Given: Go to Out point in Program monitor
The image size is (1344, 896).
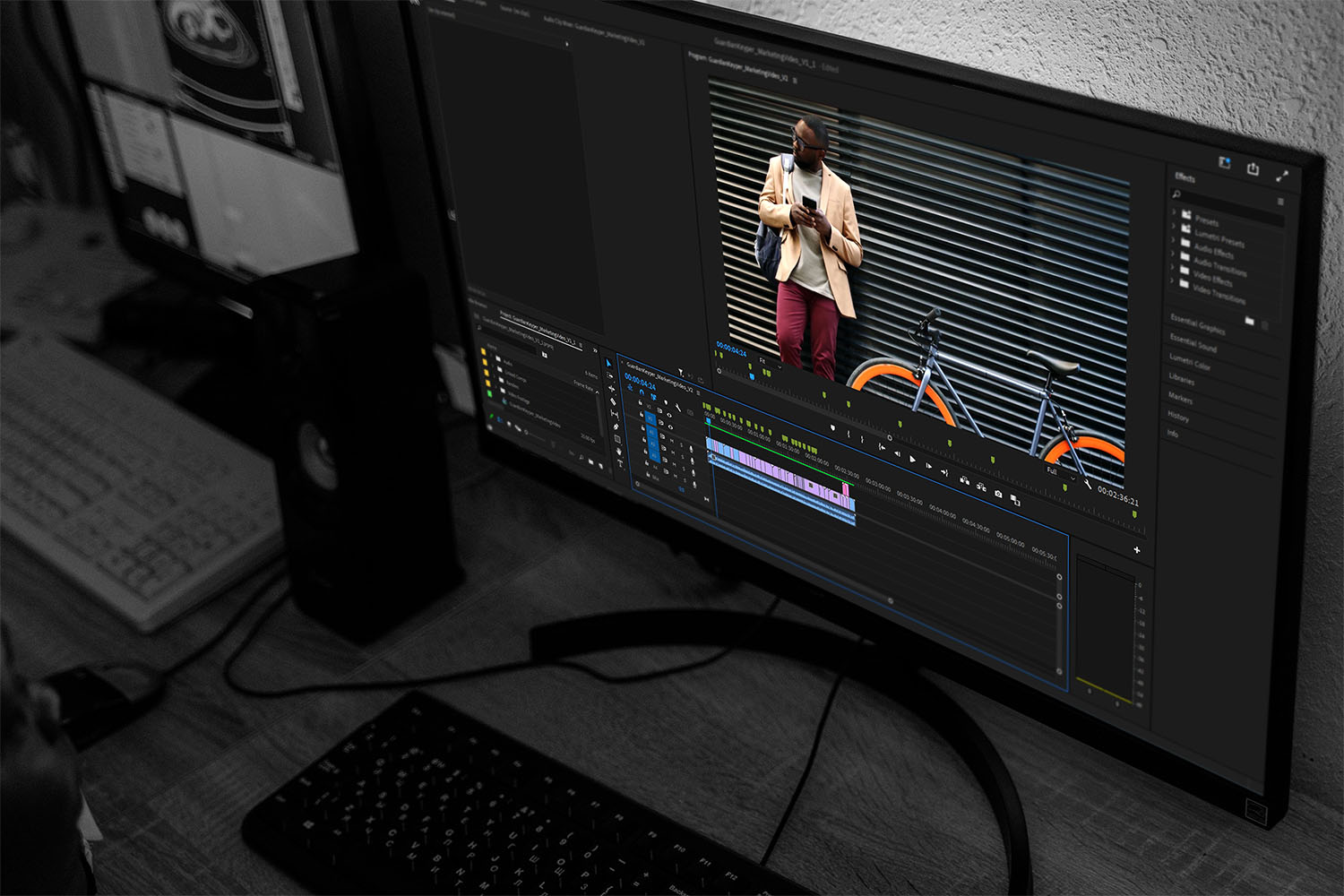Looking at the screenshot, I should click(x=944, y=472).
